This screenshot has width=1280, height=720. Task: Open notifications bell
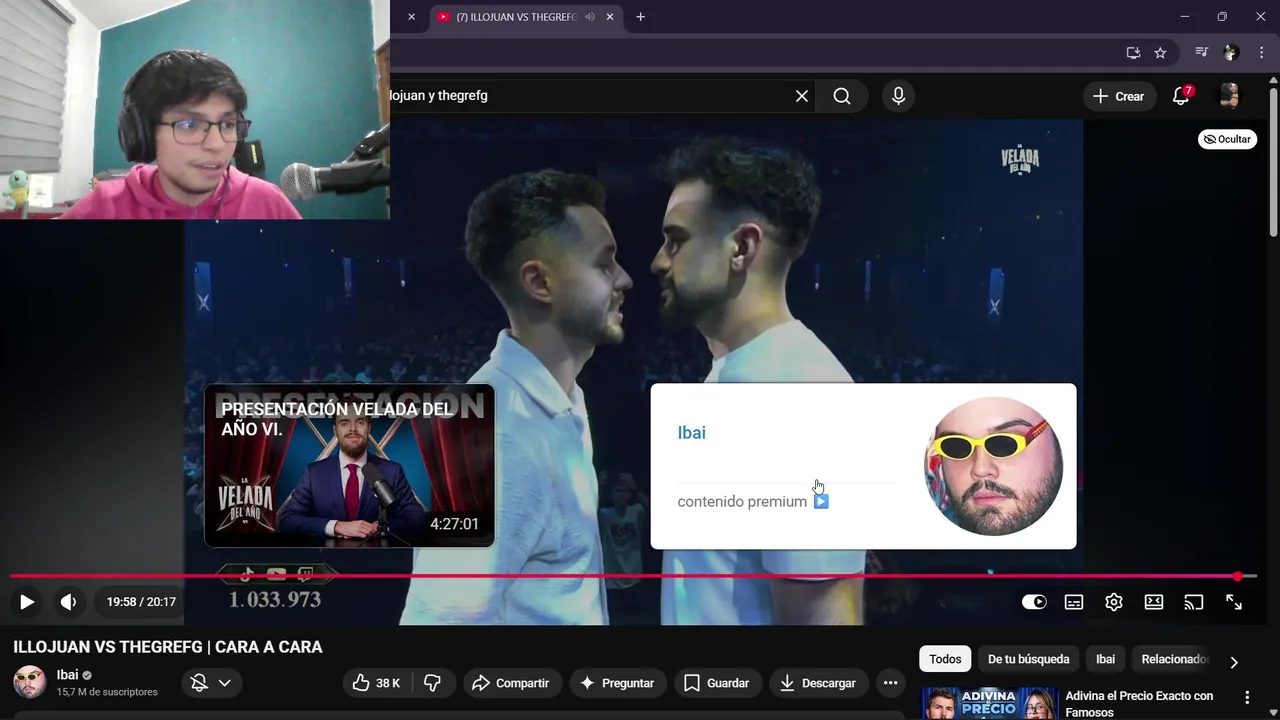pos(1181,96)
